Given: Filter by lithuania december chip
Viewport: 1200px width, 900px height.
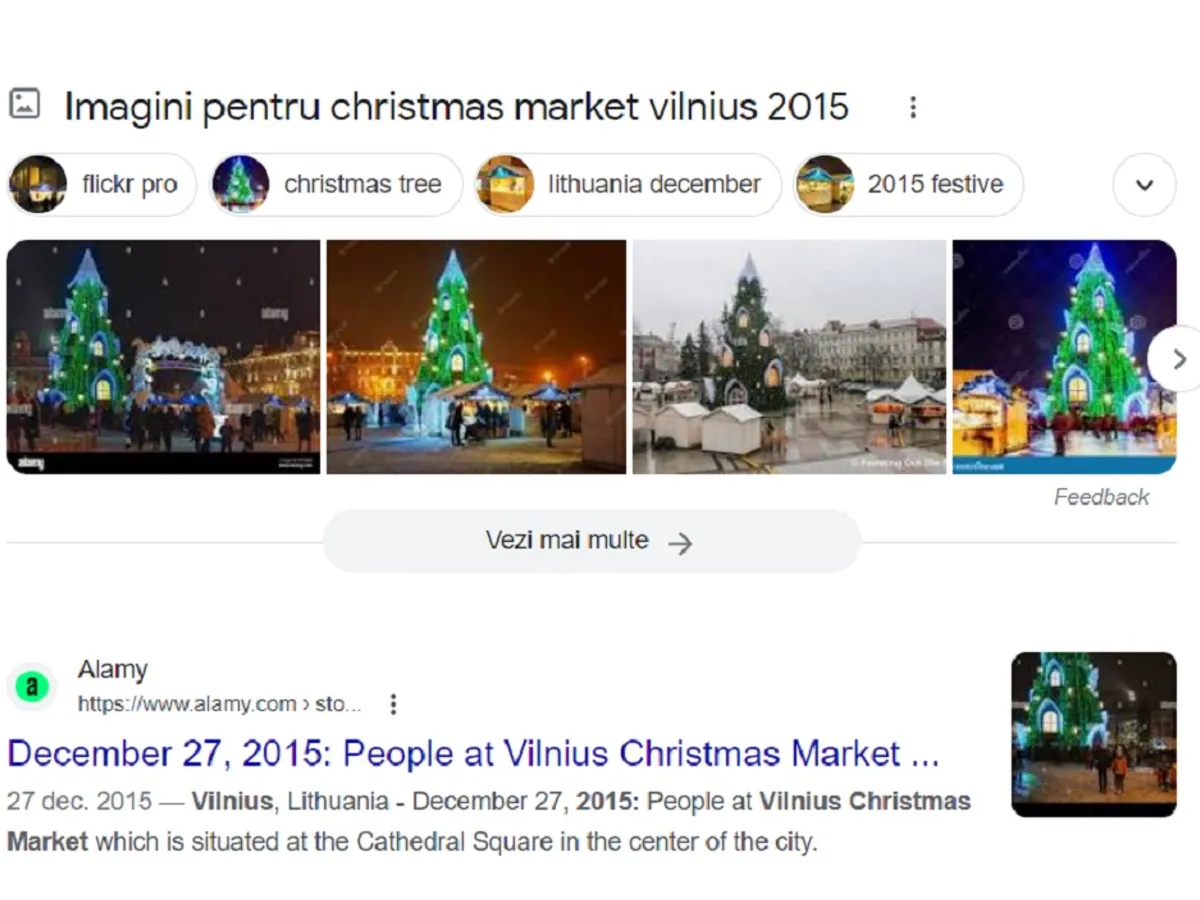Looking at the screenshot, I should (x=627, y=185).
